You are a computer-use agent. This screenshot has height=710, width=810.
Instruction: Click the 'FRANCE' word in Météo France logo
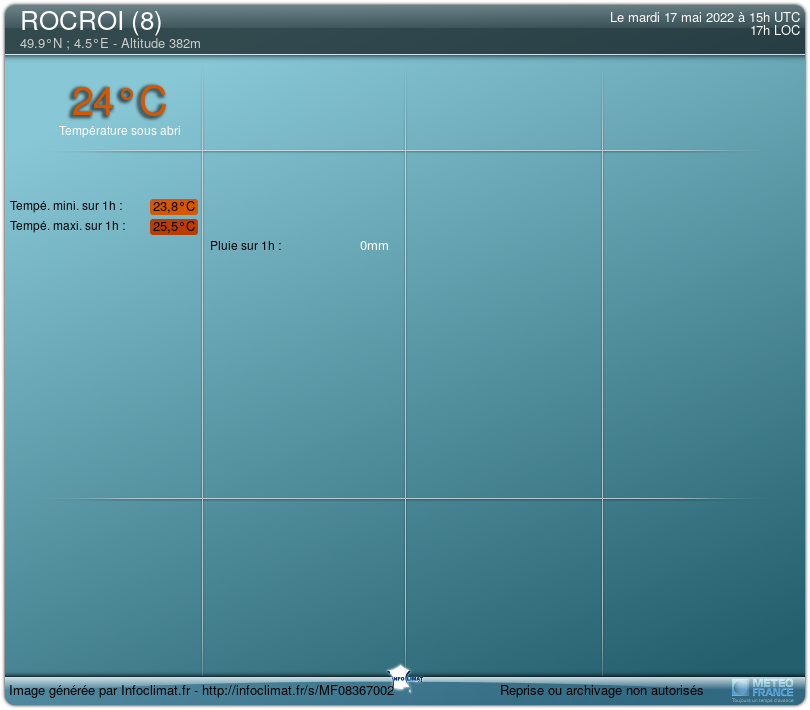[772, 692]
